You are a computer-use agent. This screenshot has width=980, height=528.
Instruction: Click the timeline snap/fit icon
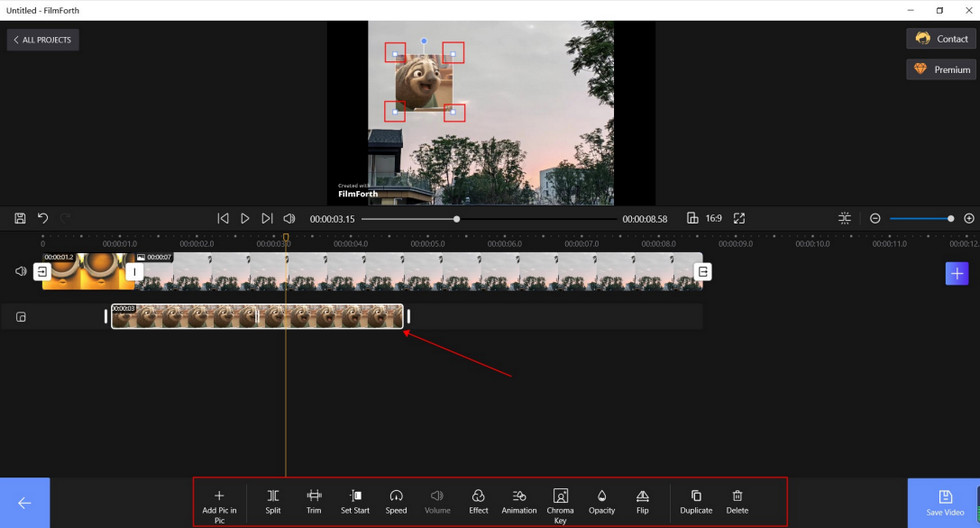[x=844, y=218]
